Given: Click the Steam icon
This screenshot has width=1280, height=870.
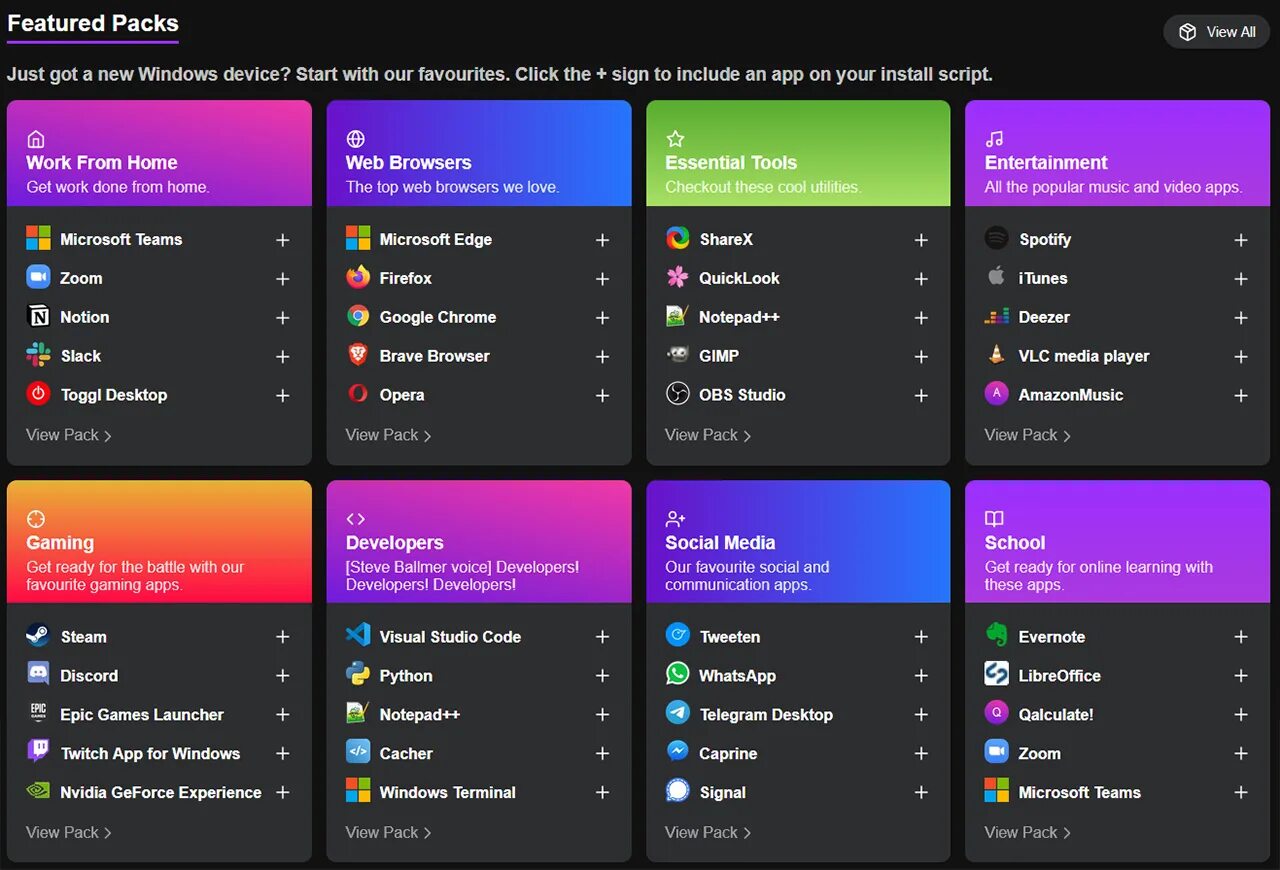Looking at the screenshot, I should point(38,636).
